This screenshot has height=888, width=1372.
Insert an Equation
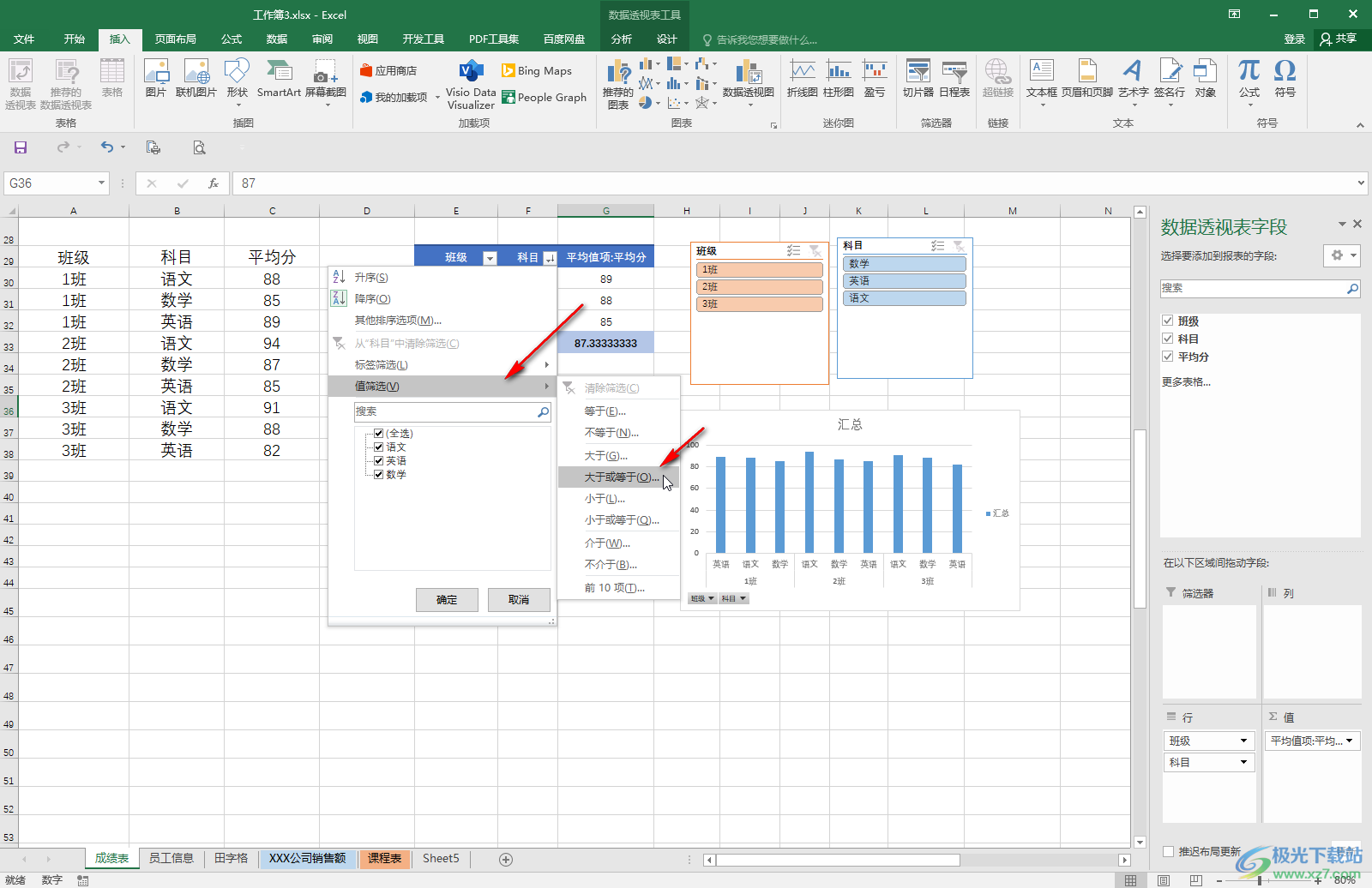[1249, 82]
